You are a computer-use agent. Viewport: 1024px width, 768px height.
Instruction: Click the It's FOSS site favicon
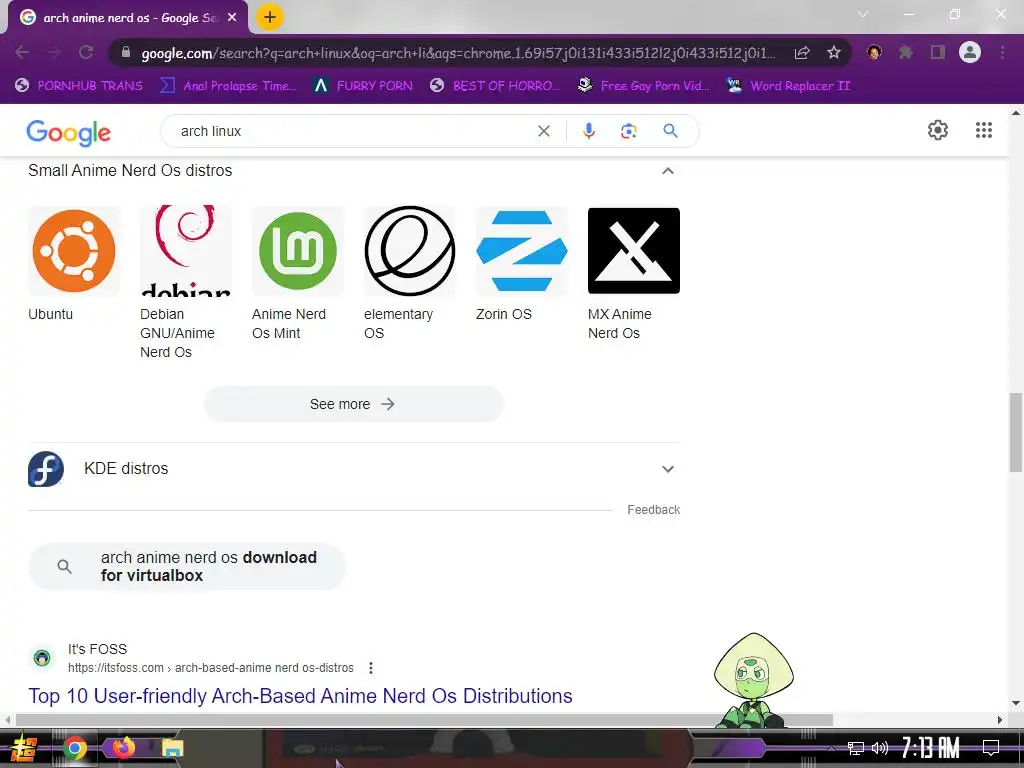(x=42, y=658)
